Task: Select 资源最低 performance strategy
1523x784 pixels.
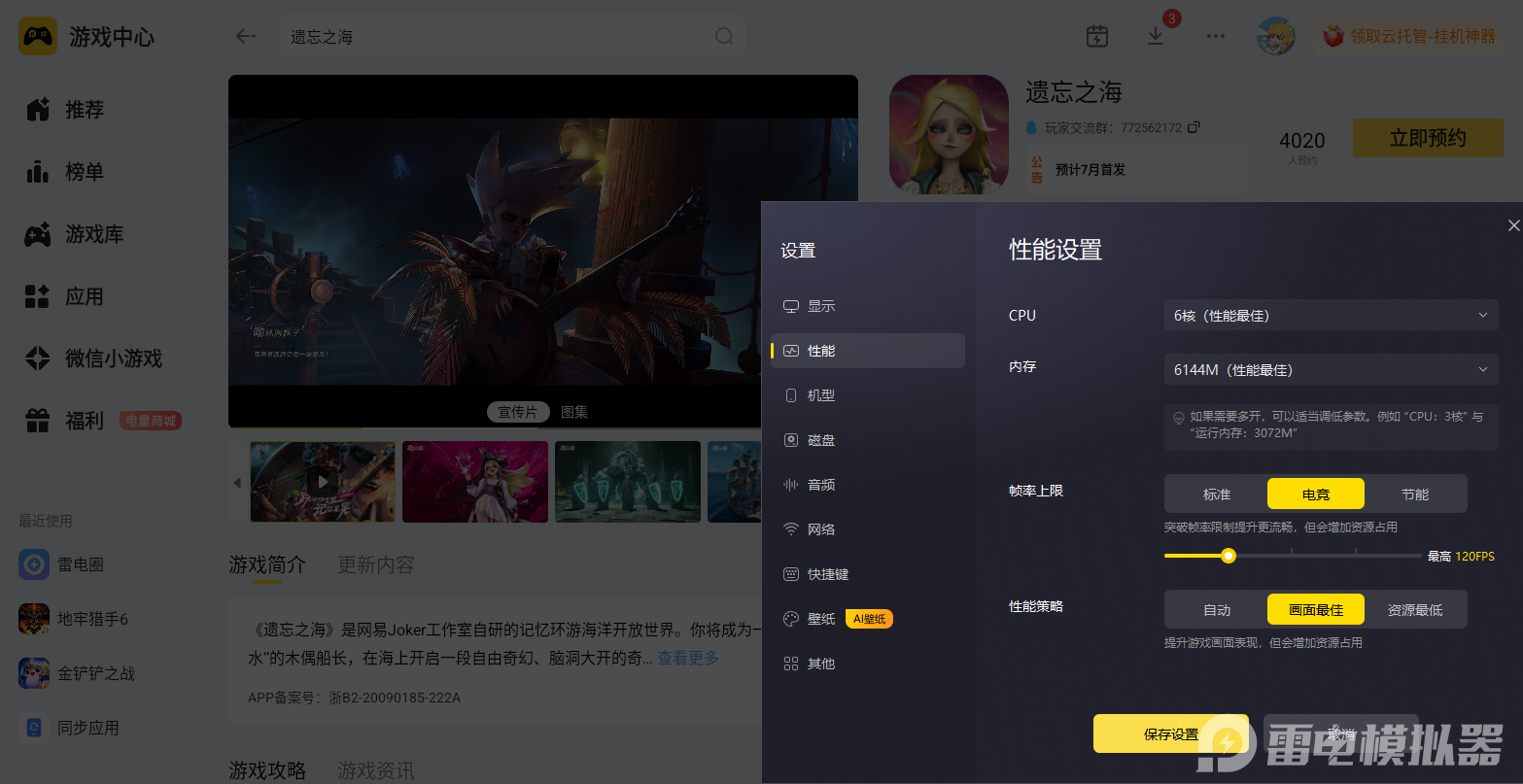Action: [1415, 610]
